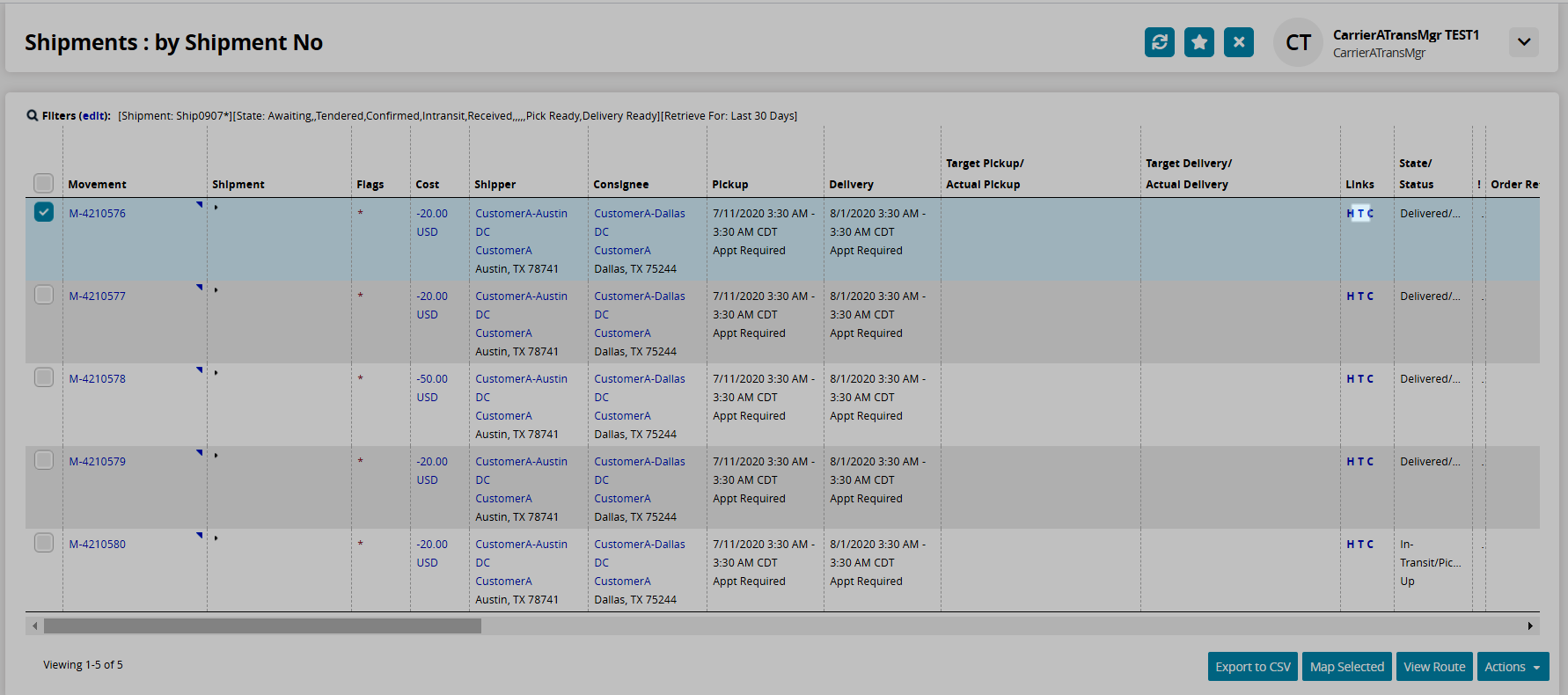Screen dimensions: 1568x695
Task: Click the horizontal scrollbar thumb
Action: pyautogui.click(x=262, y=625)
